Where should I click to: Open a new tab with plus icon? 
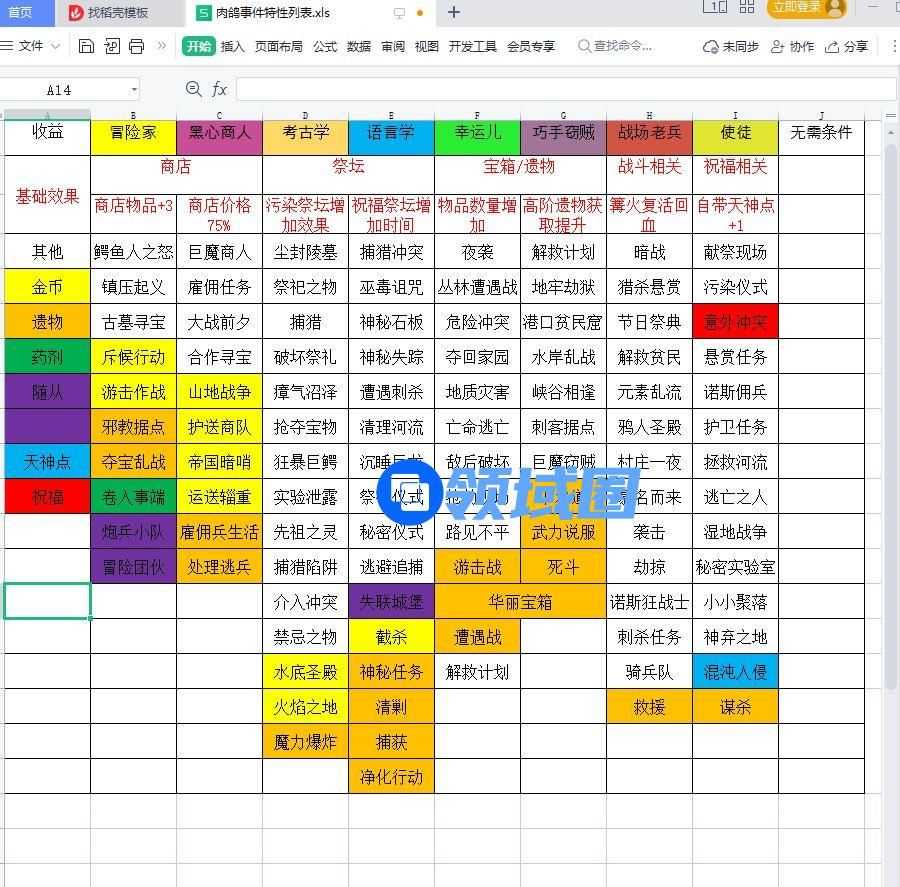(453, 13)
